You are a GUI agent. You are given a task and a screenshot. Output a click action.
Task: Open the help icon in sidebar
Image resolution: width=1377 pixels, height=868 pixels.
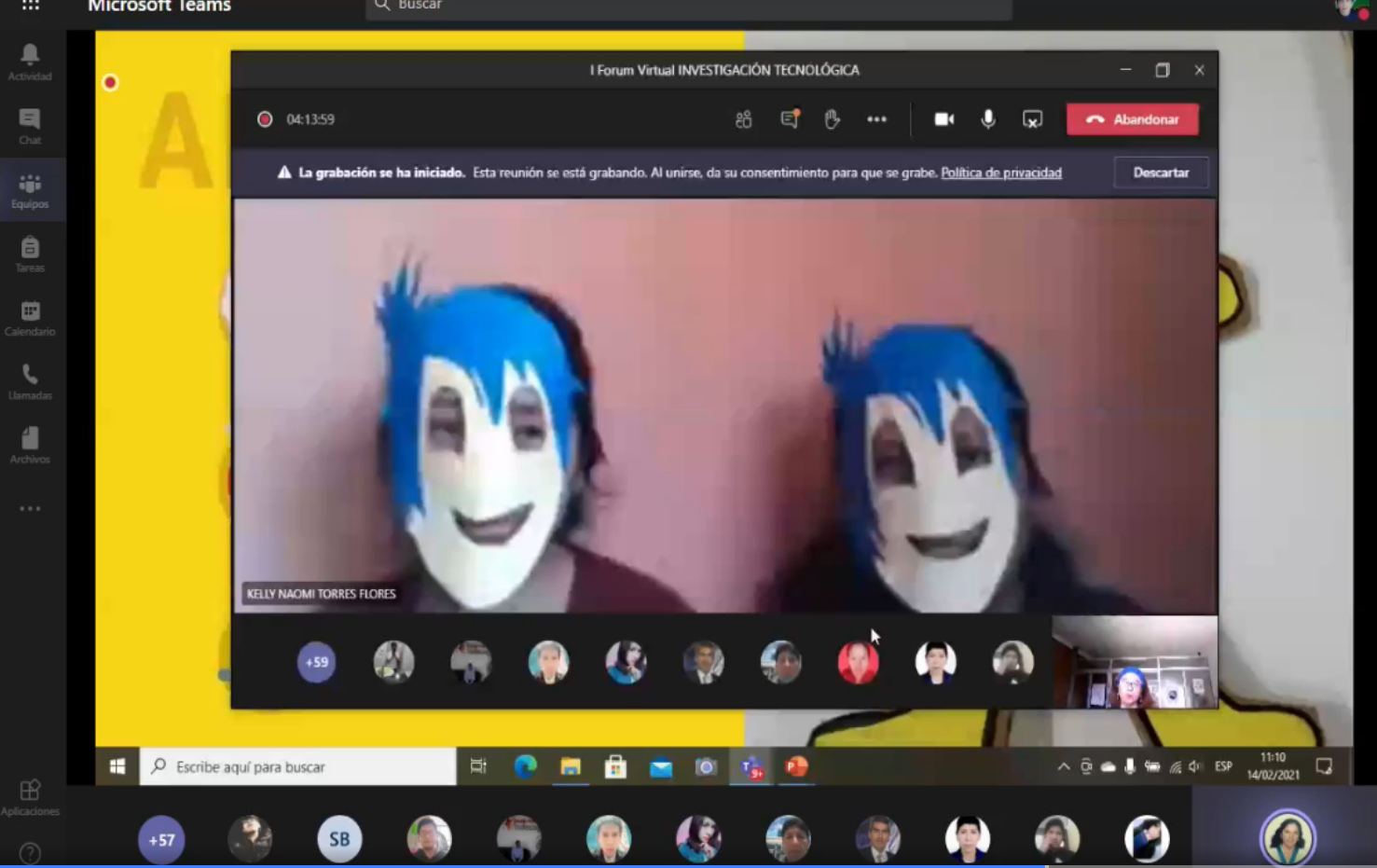pos(30,853)
